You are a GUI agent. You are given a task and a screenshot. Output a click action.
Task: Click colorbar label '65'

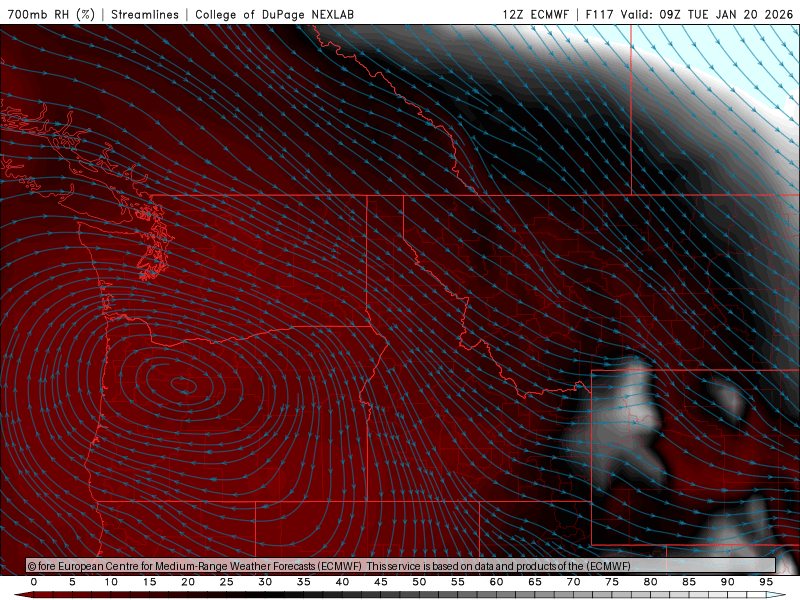click(x=535, y=582)
